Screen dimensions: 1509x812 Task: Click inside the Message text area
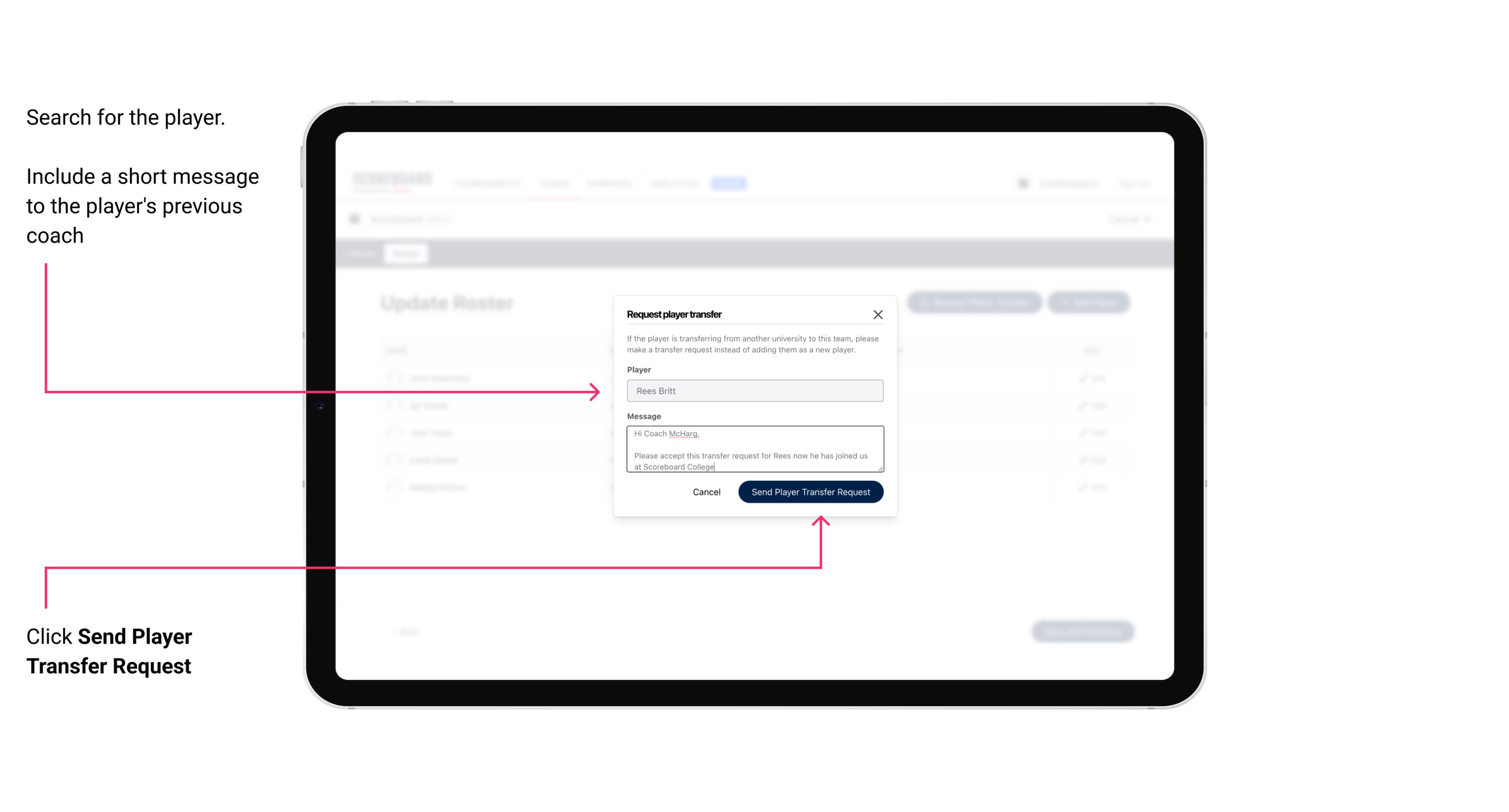click(x=753, y=450)
